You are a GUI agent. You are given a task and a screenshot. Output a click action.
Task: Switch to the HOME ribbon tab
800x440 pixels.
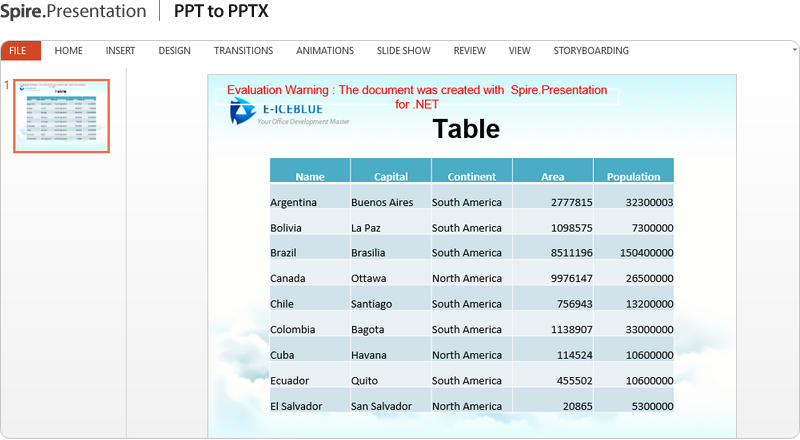69,51
